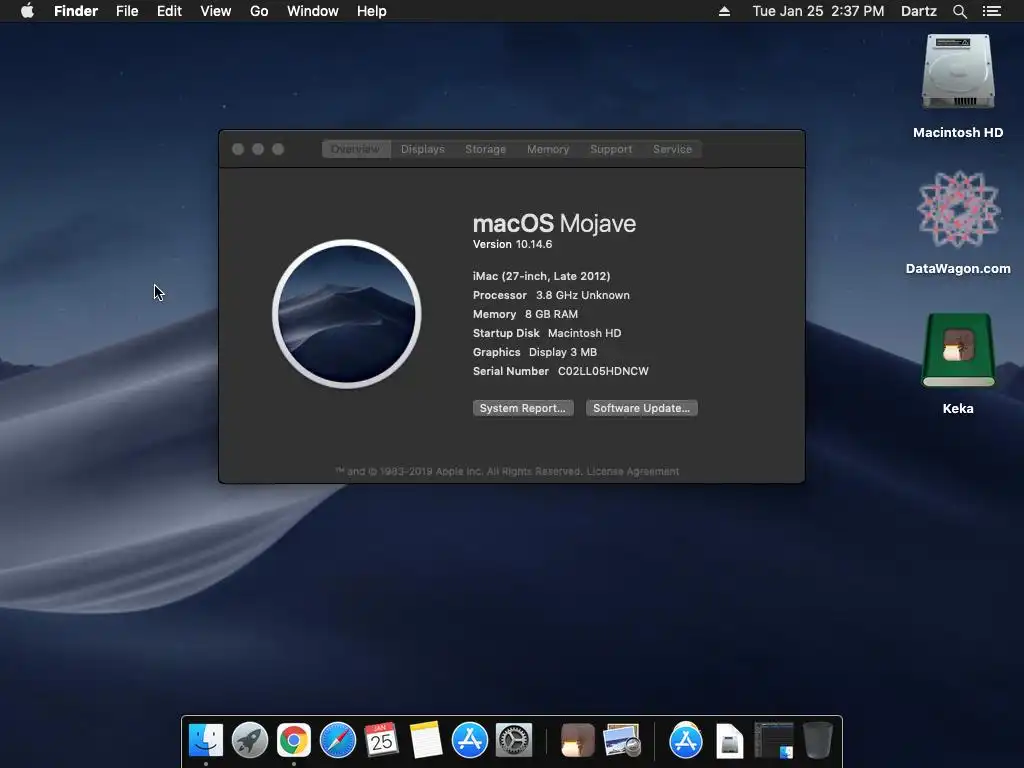Image resolution: width=1024 pixels, height=768 pixels.
Task: Open Spotlight search magnifier
Action: (x=959, y=11)
